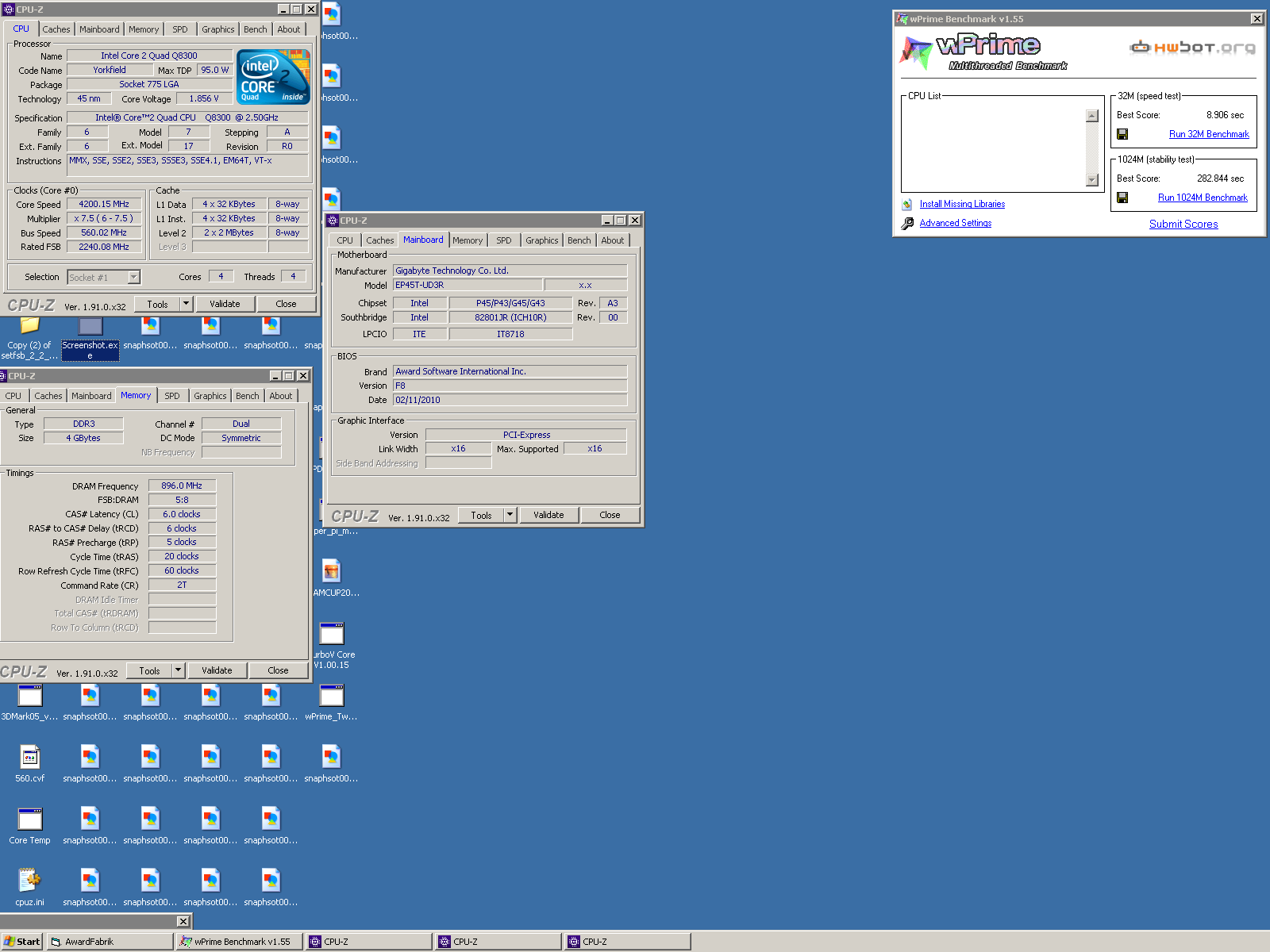Open the Socket #1 selection dropdown
This screenshot has width=1270, height=952.
[133, 277]
